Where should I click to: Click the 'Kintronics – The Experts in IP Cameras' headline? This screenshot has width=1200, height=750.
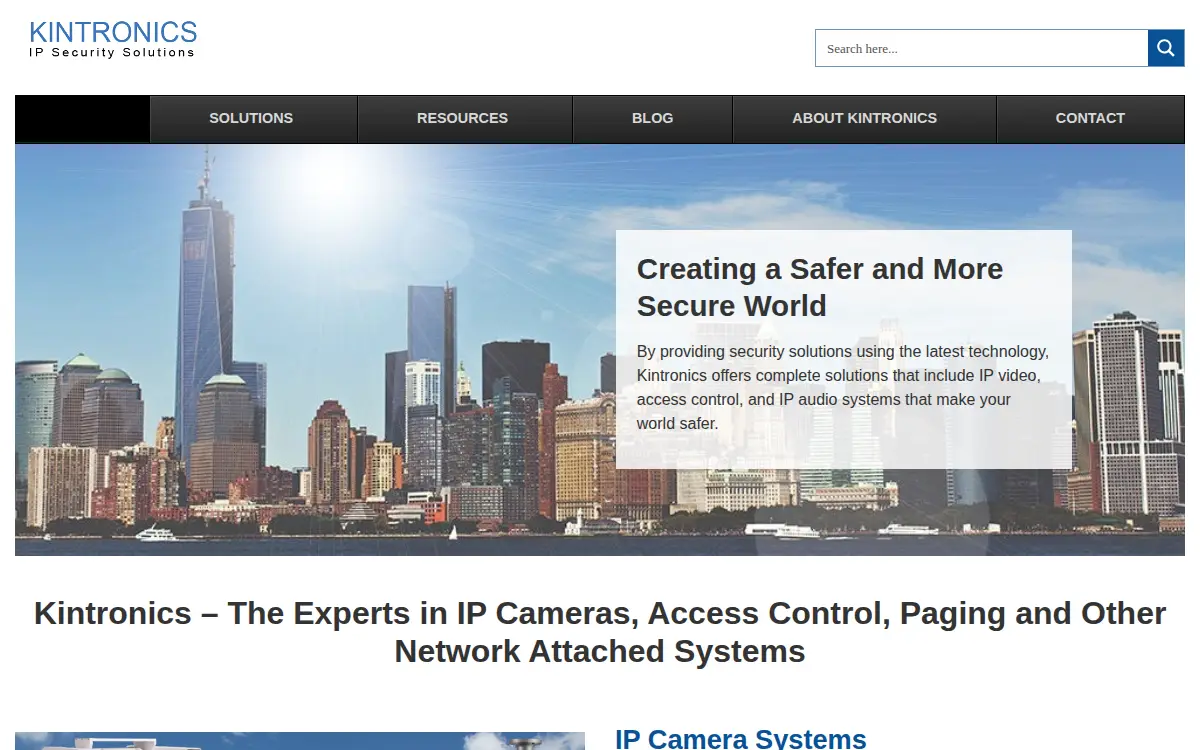[x=600, y=632]
